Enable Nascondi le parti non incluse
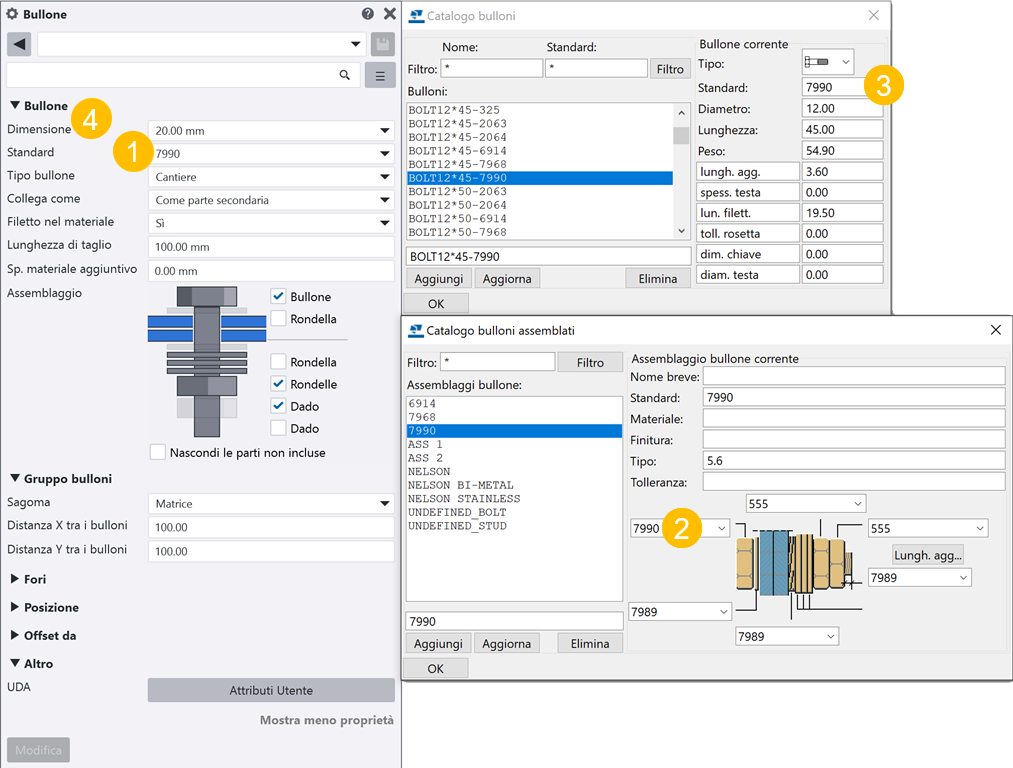This screenshot has height=768, width=1013. [158, 452]
